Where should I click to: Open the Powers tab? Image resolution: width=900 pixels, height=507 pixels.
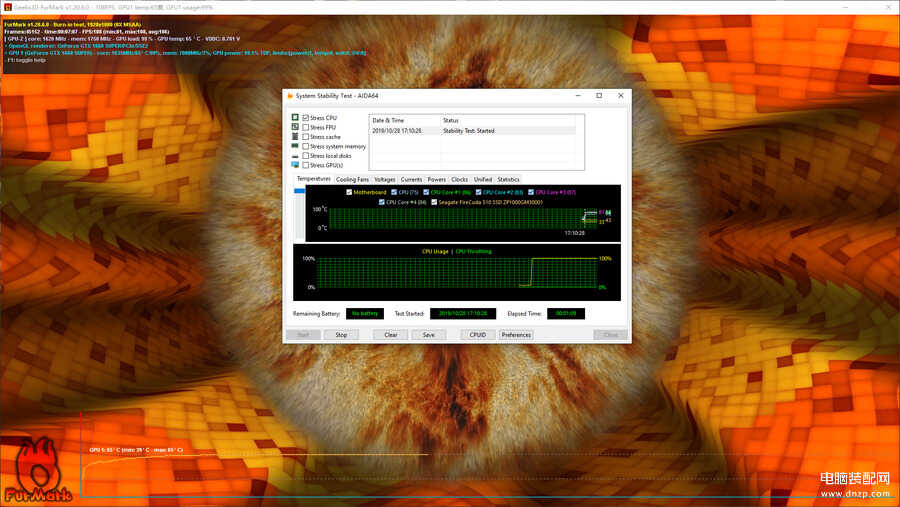coord(436,180)
